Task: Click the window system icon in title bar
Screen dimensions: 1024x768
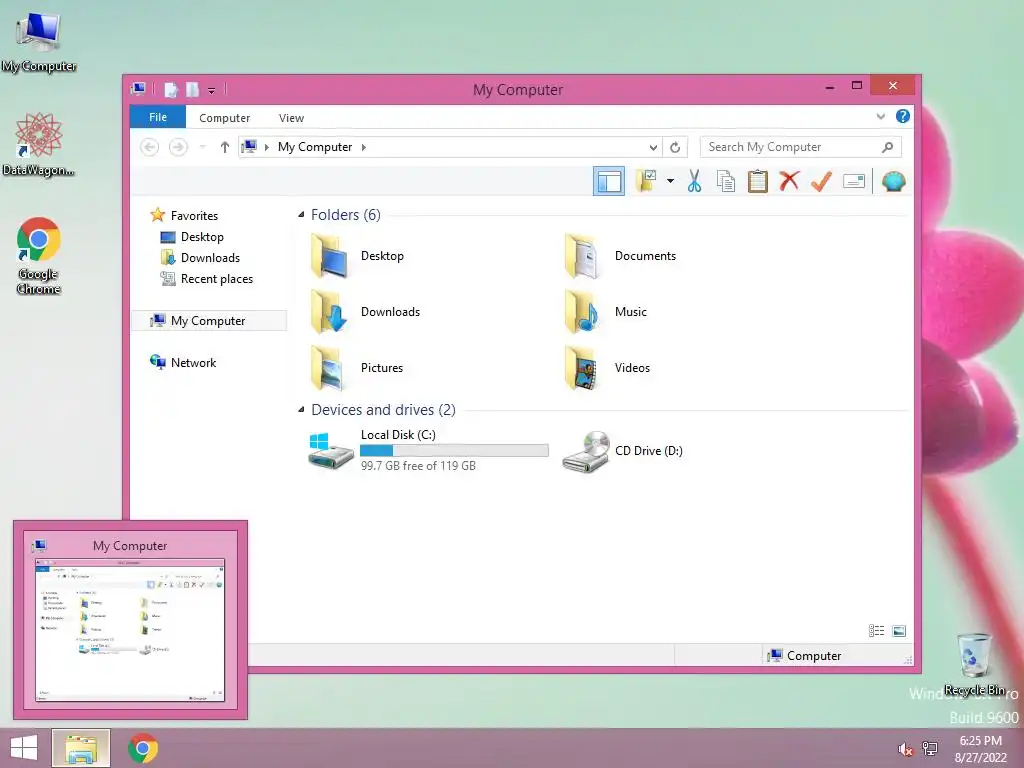Action: pos(138,89)
